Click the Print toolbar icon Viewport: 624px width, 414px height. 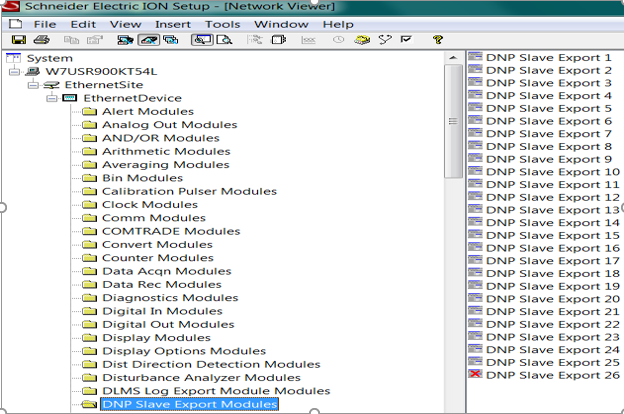click(41, 40)
